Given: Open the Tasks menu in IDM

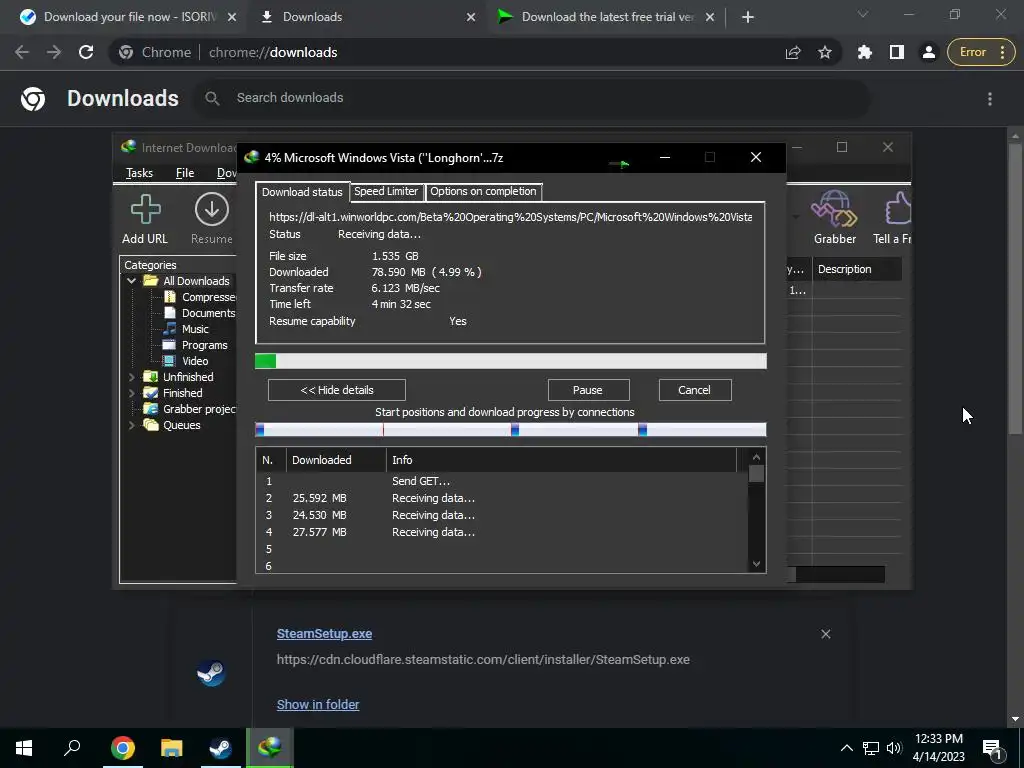Looking at the screenshot, I should (x=139, y=173).
